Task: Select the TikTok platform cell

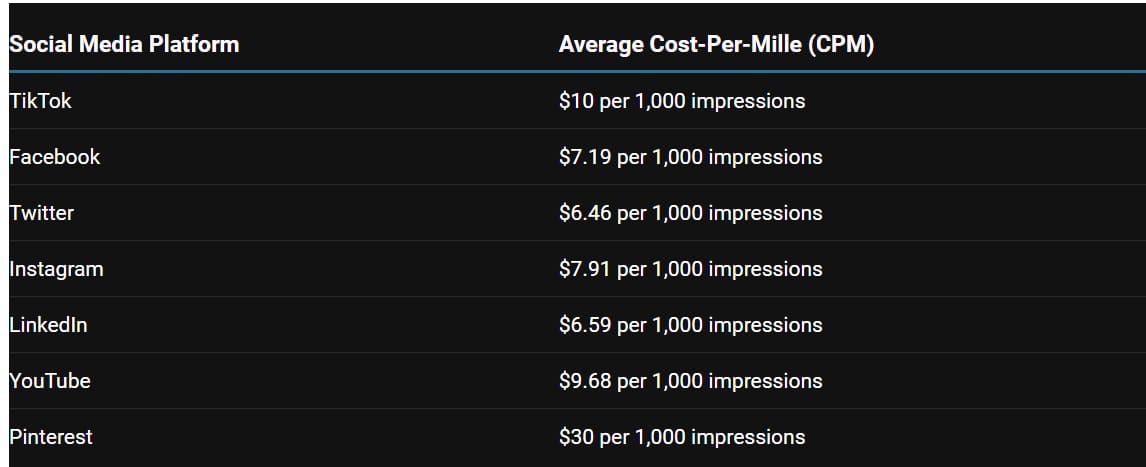Action: tap(40, 101)
